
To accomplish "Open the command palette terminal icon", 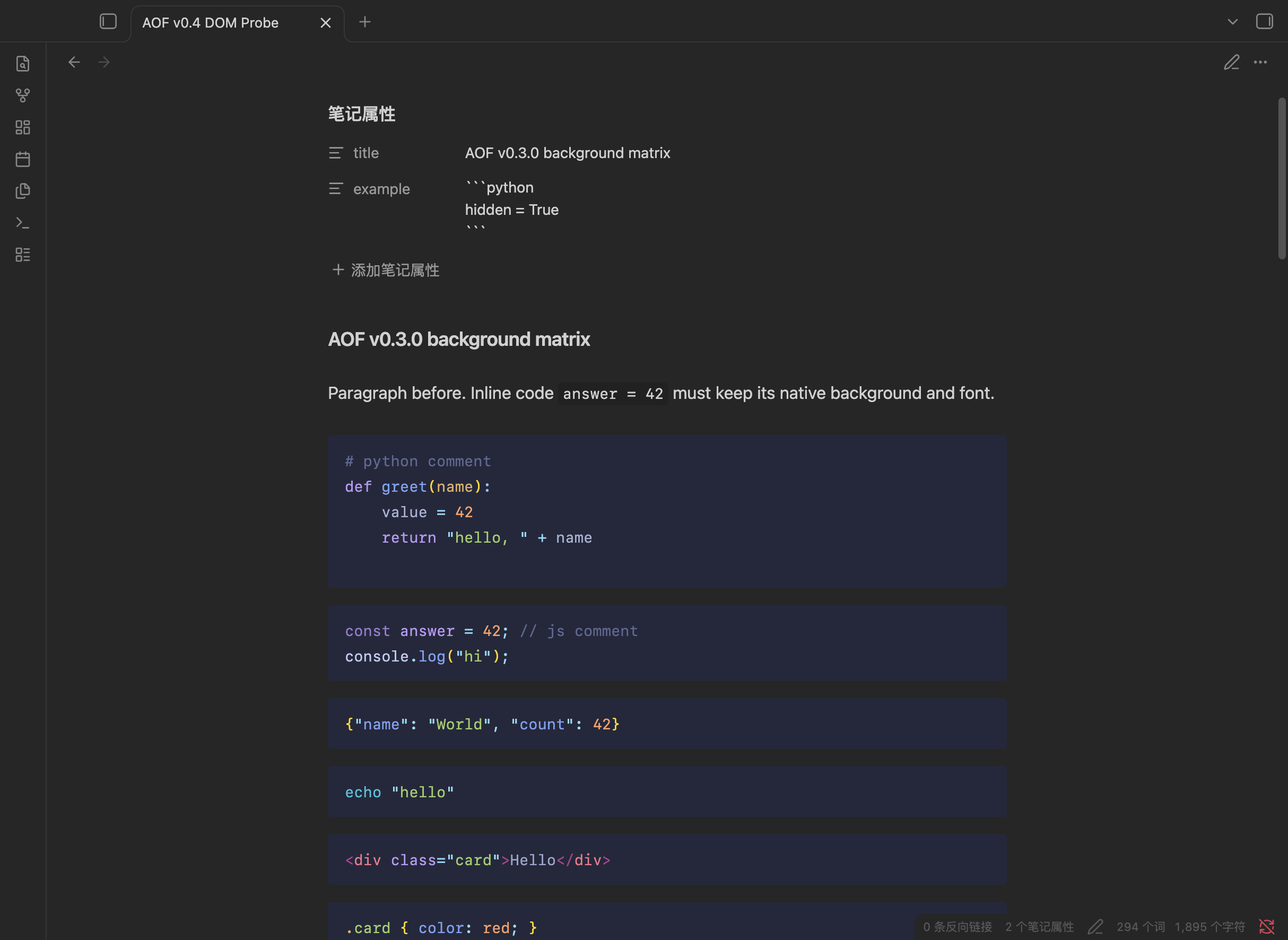I will coord(23,222).
